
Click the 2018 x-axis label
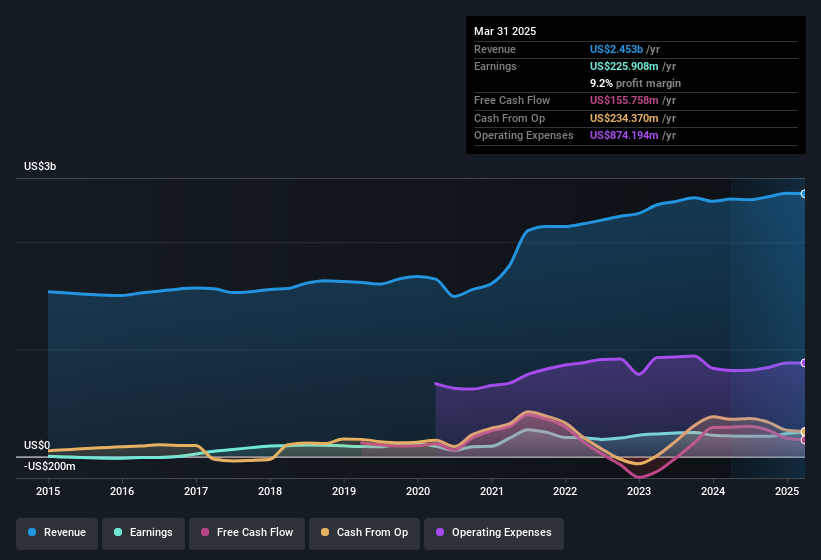(x=270, y=491)
